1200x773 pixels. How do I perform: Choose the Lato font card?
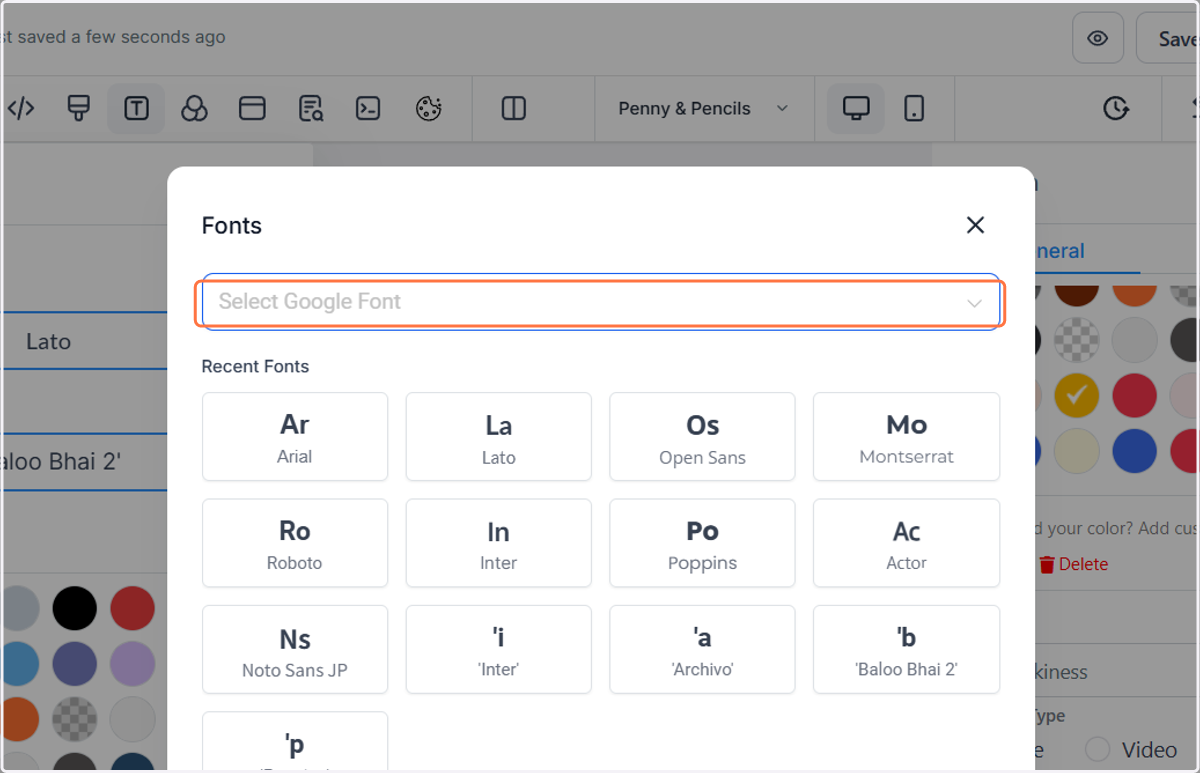pyautogui.click(x=498, y=437)
